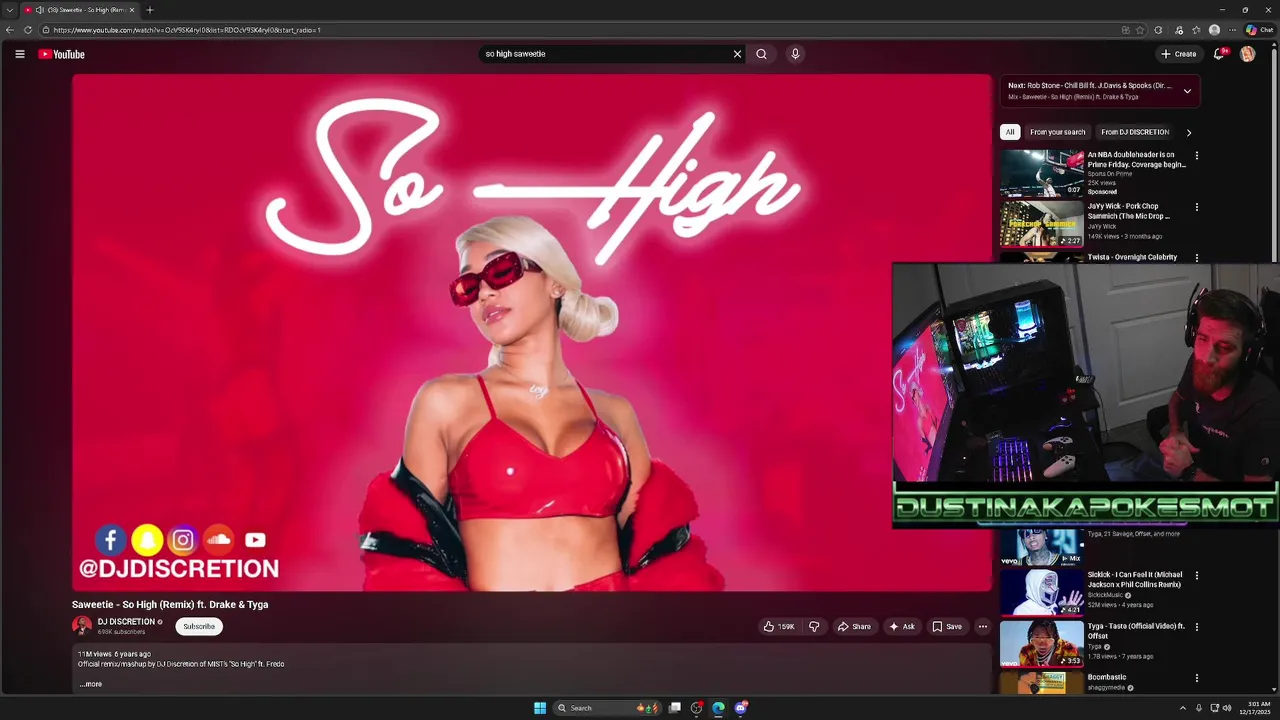This screenshot has height=720, width=1280.
Task: Show more filter chips with right arrow
Action: click(x=1188, y=132)
